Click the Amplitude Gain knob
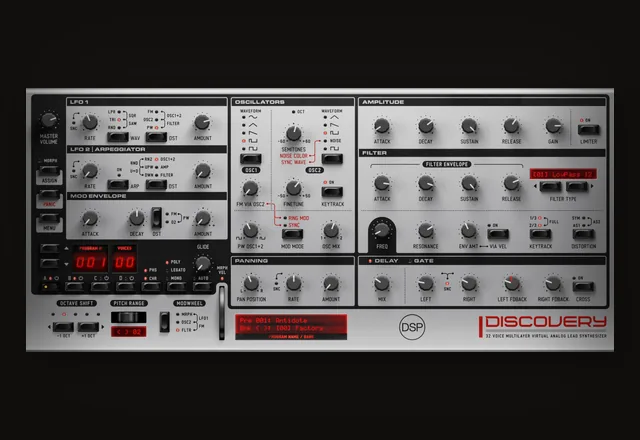This screenshot has width=640, height=440. (553, 126)
